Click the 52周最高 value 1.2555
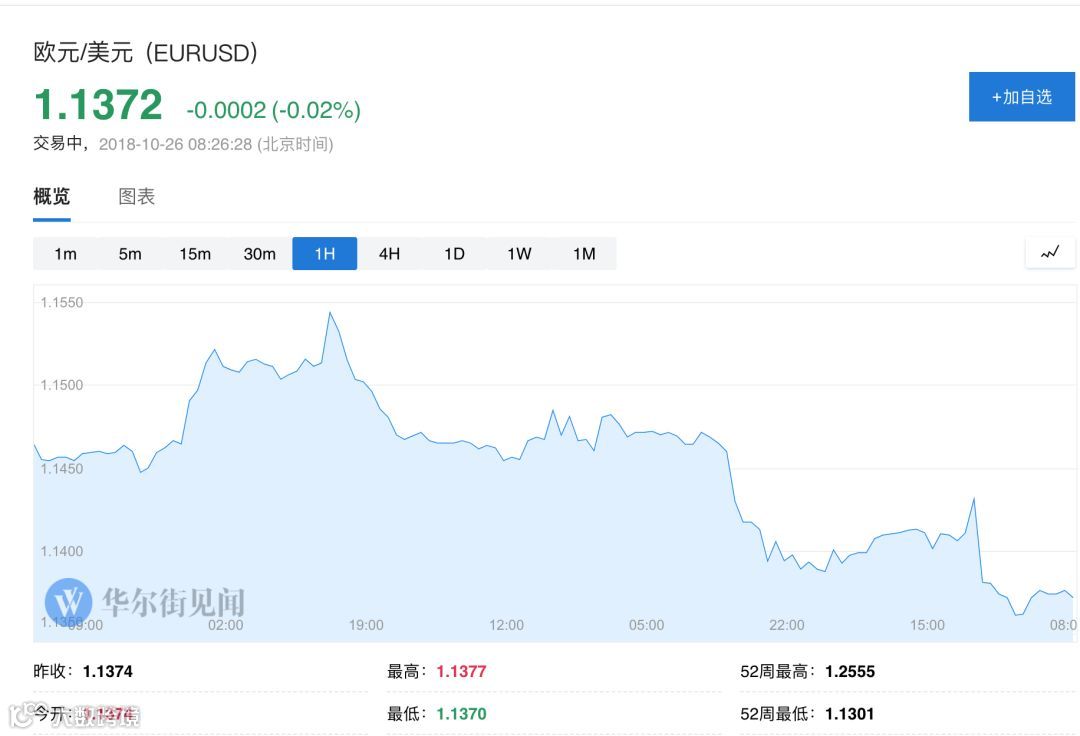The height and width of the screenshot is (736, 1080). (849, 672)
